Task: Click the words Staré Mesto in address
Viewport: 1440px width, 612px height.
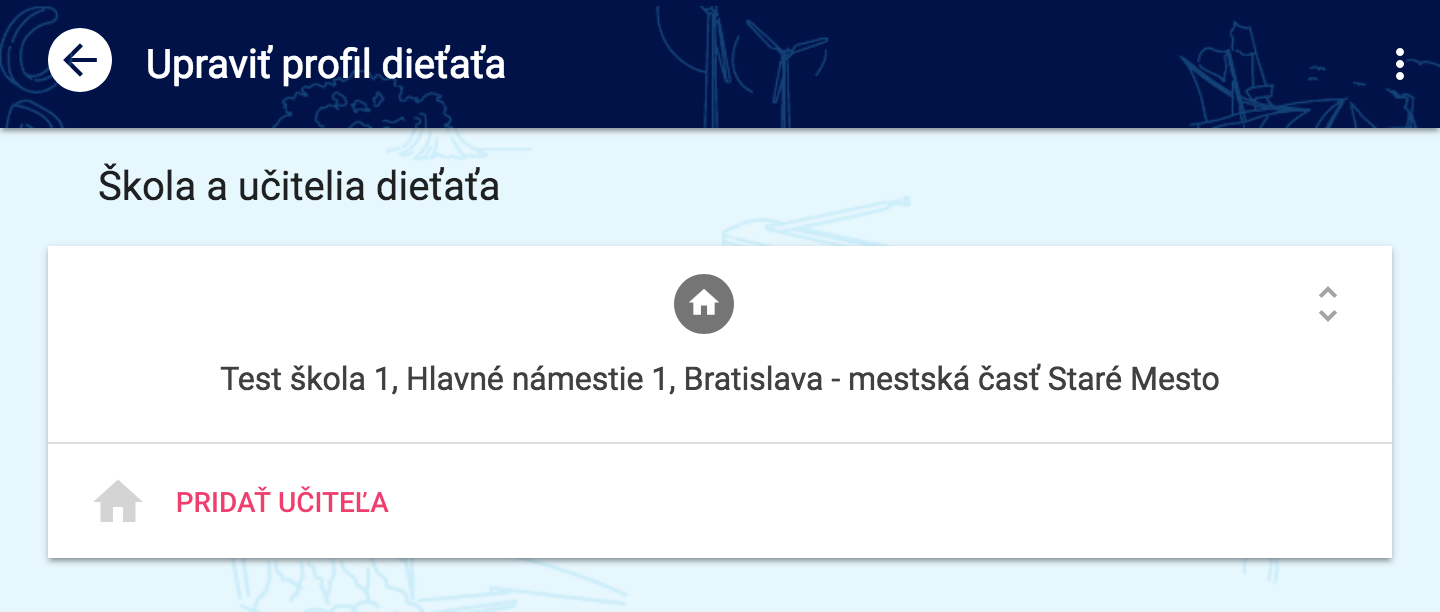Action: coord(1133,380)
